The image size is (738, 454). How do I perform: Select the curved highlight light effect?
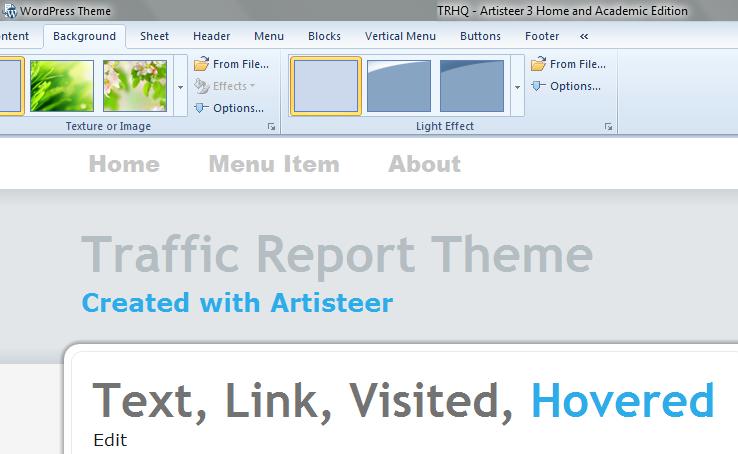click(399, 86)
